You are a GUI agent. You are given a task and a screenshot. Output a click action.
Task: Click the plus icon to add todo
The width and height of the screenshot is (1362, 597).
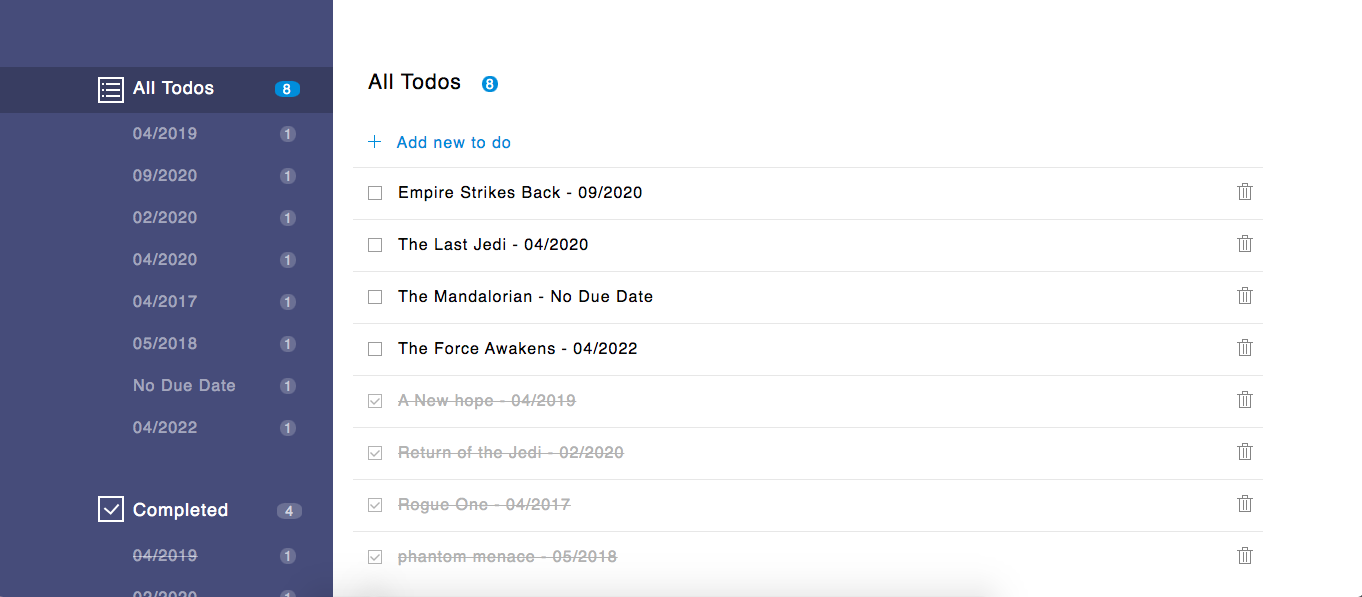pos(375,142)
